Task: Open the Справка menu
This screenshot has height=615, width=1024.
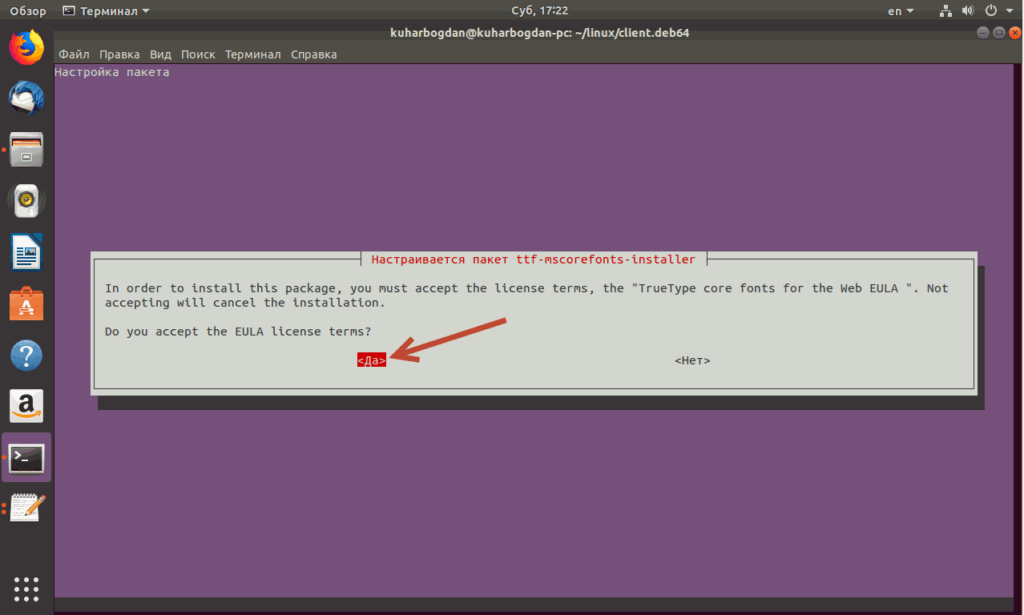Action: coord(313,54)
